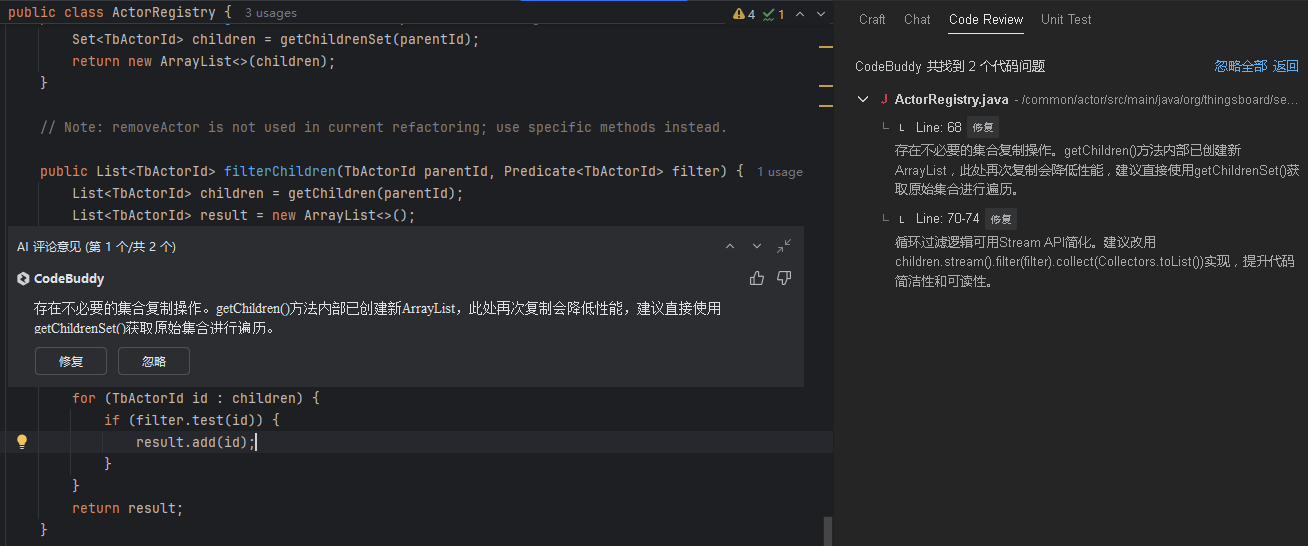Click the thumbs down icon on CodeBuddy comment
The height and width of the screenshot is (546, 1308).
pos(784,278)
